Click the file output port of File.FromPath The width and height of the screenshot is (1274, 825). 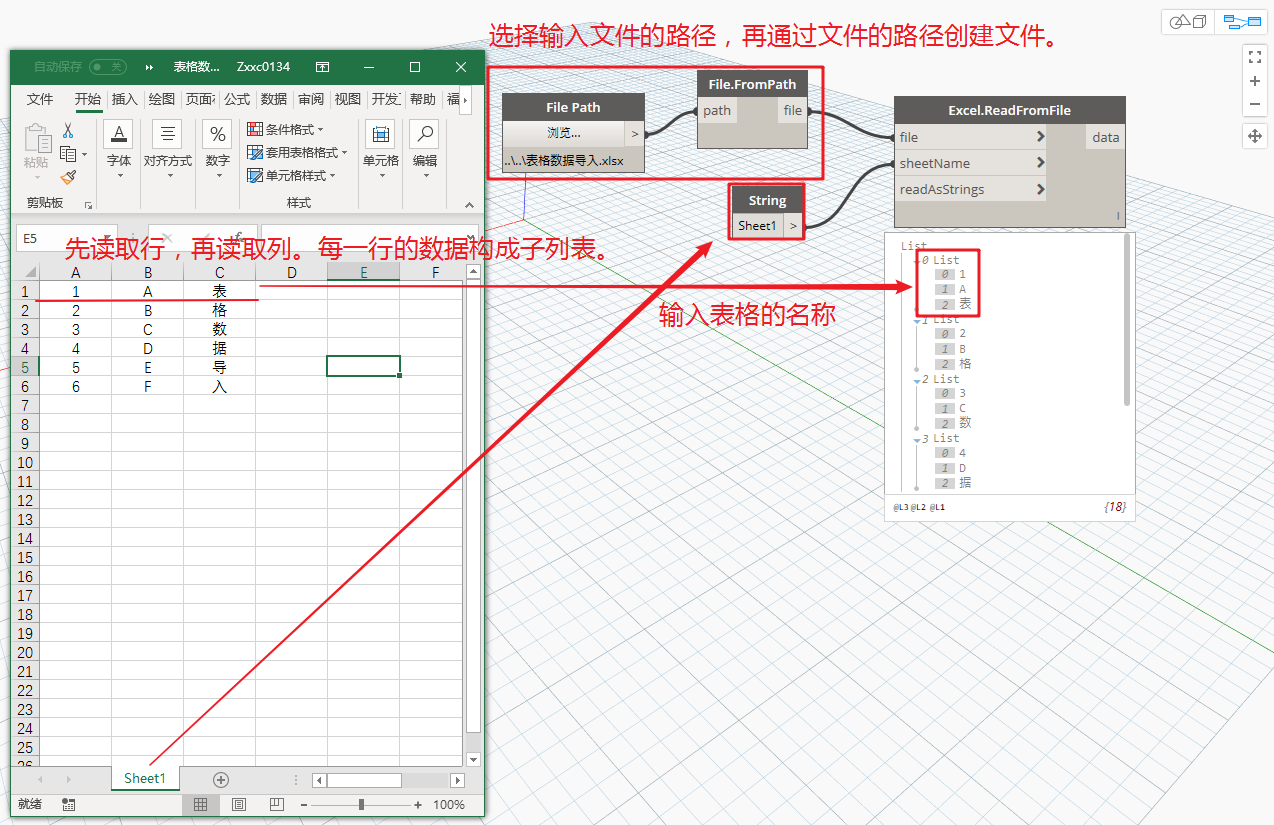click(793, 110)
